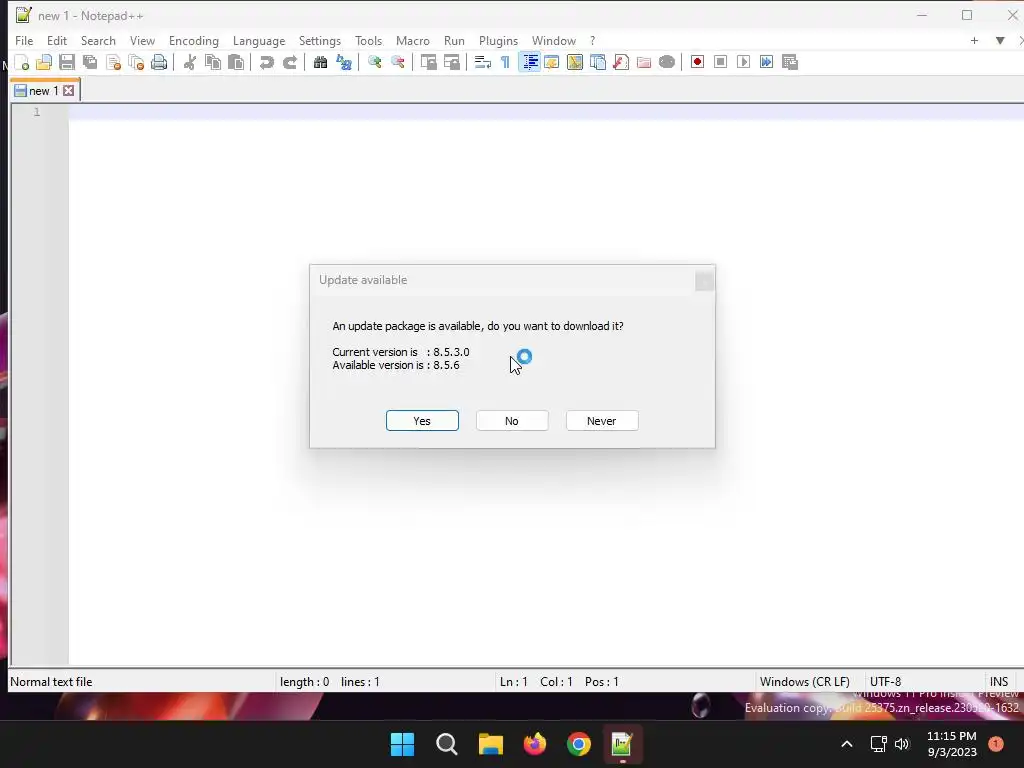Viewport: 1024px width, 768px height.
Task: Toggle the Document List icon
Action: tap(598, 62)
